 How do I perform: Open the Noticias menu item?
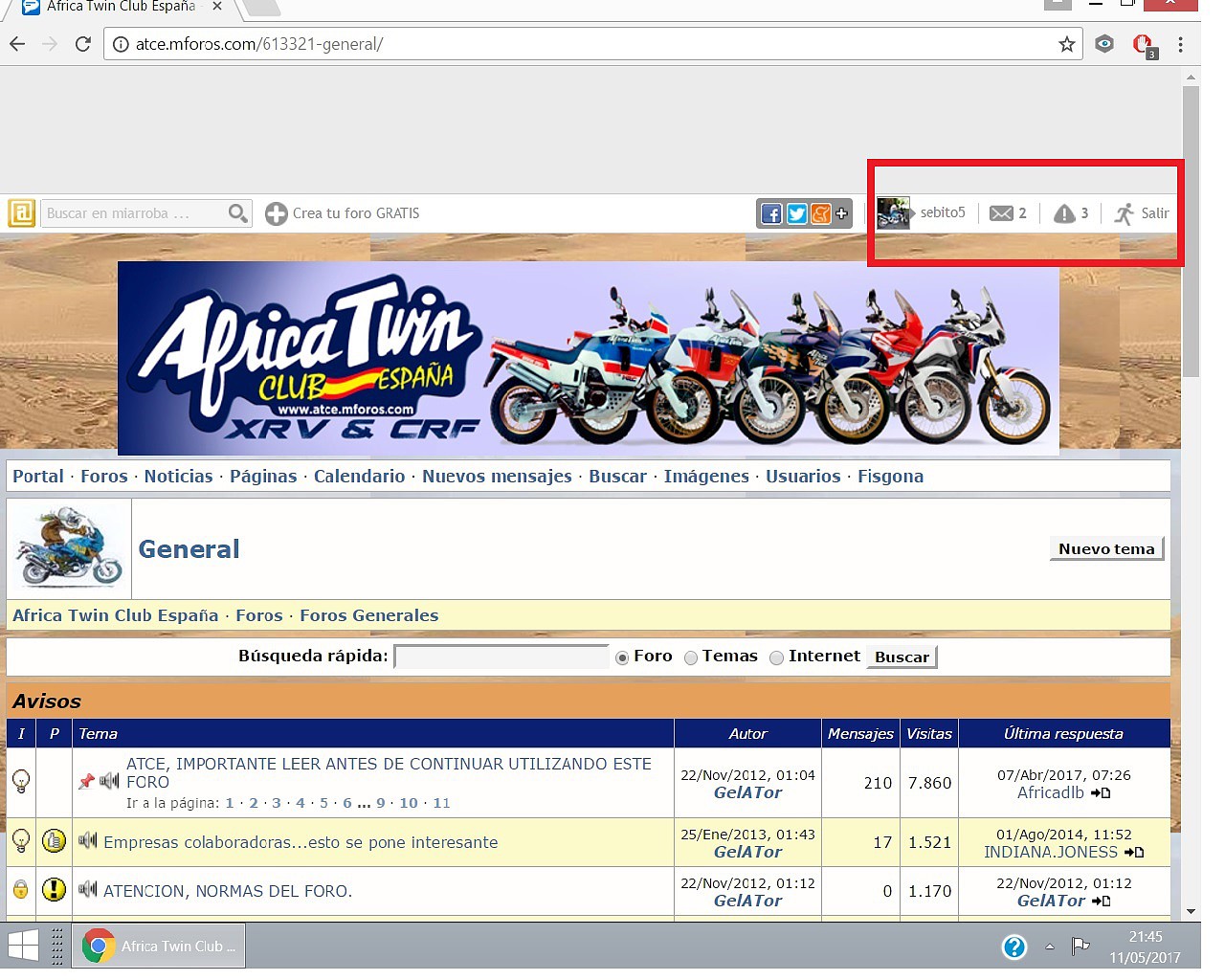[179, 477]
